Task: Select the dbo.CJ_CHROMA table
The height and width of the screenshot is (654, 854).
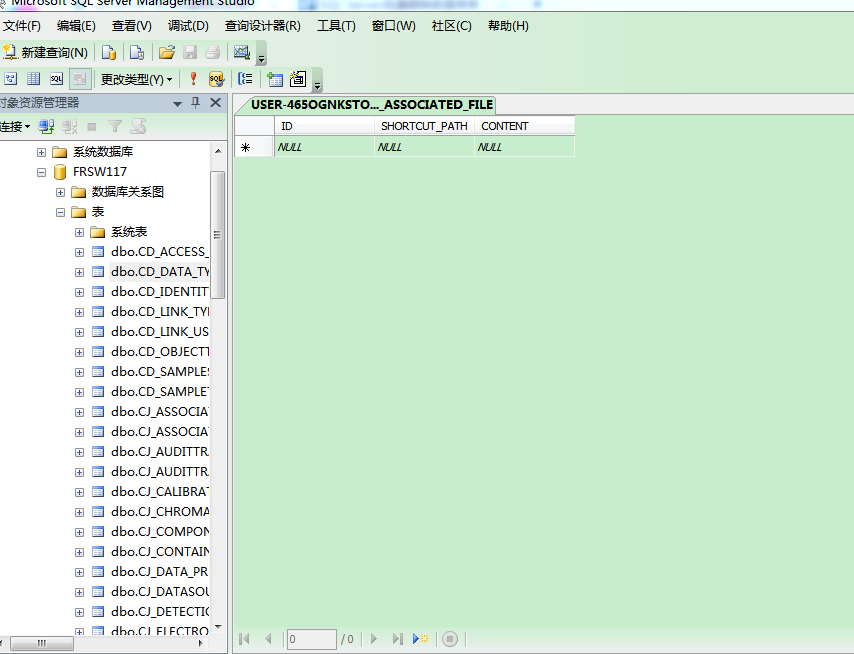Action: click(x=160, y=512)
